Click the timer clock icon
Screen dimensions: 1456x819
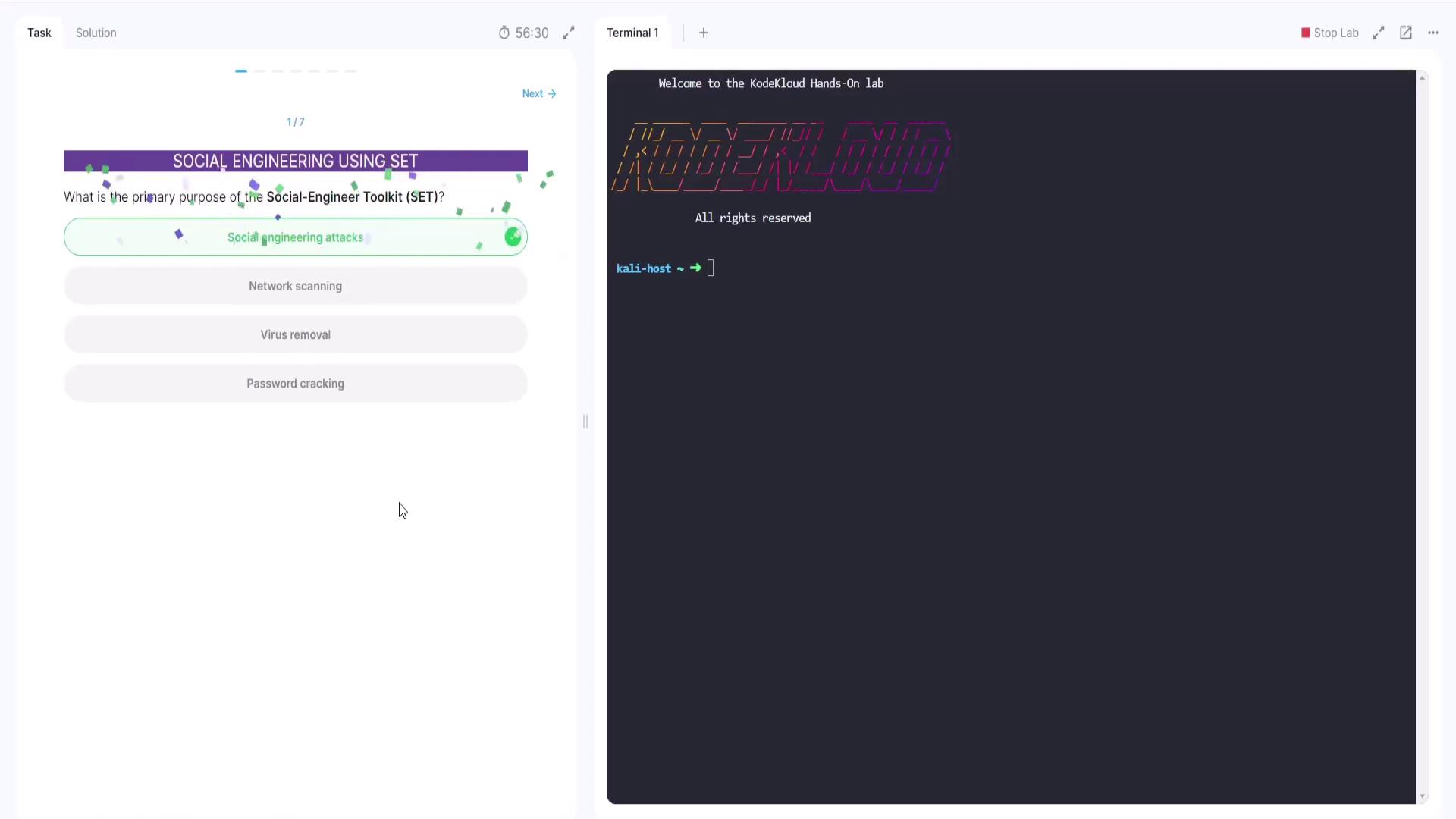504,33
